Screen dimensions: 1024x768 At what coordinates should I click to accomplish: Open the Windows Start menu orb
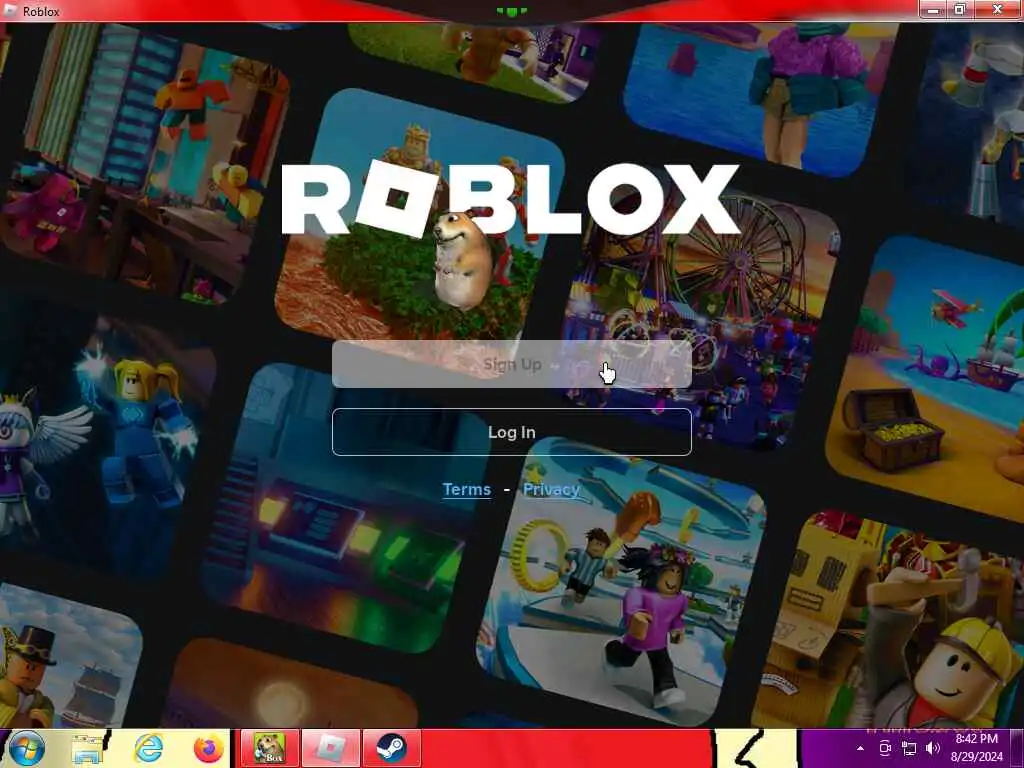click(26, 748)
